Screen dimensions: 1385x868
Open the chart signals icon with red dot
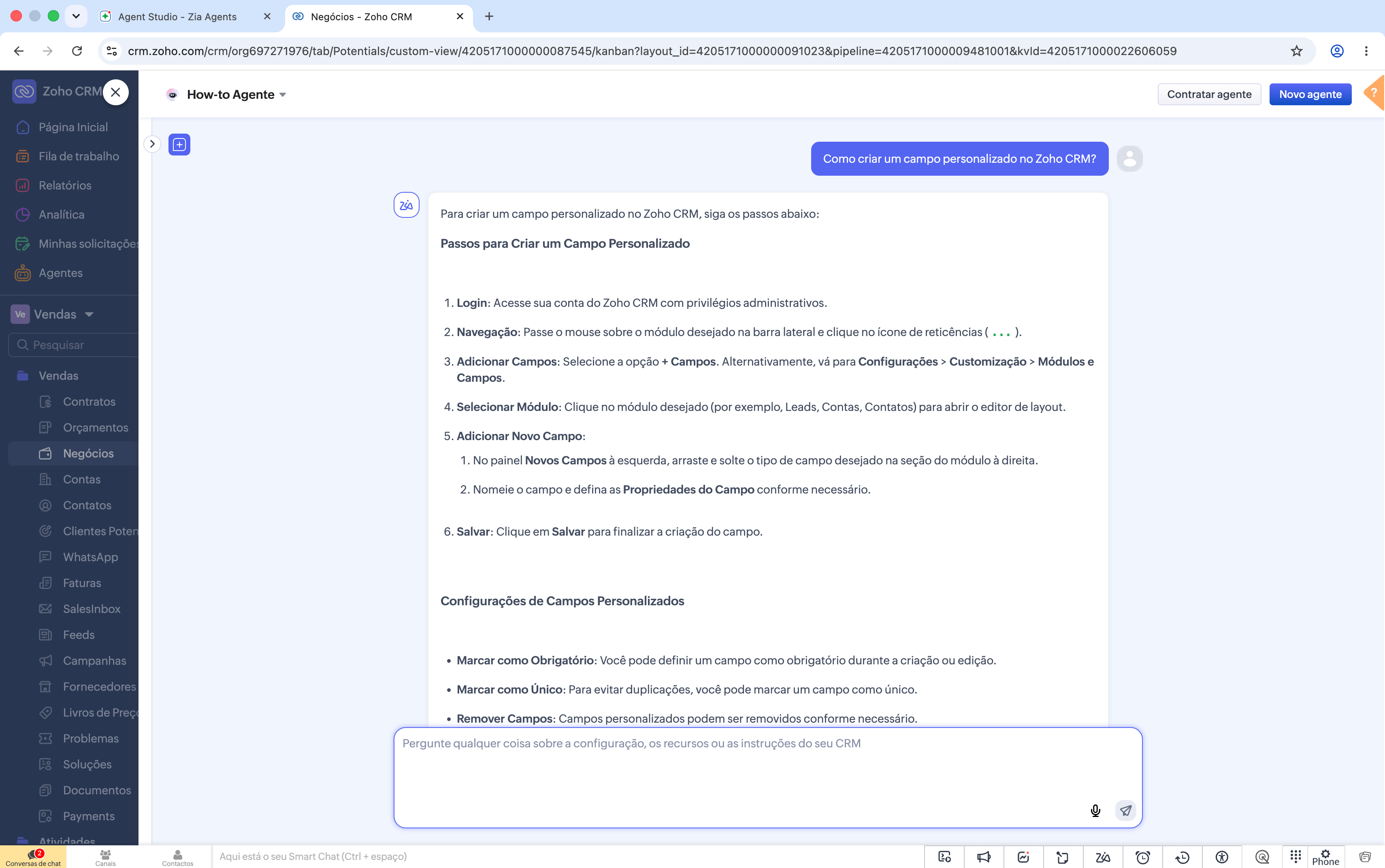click(x=1023, y=857)
